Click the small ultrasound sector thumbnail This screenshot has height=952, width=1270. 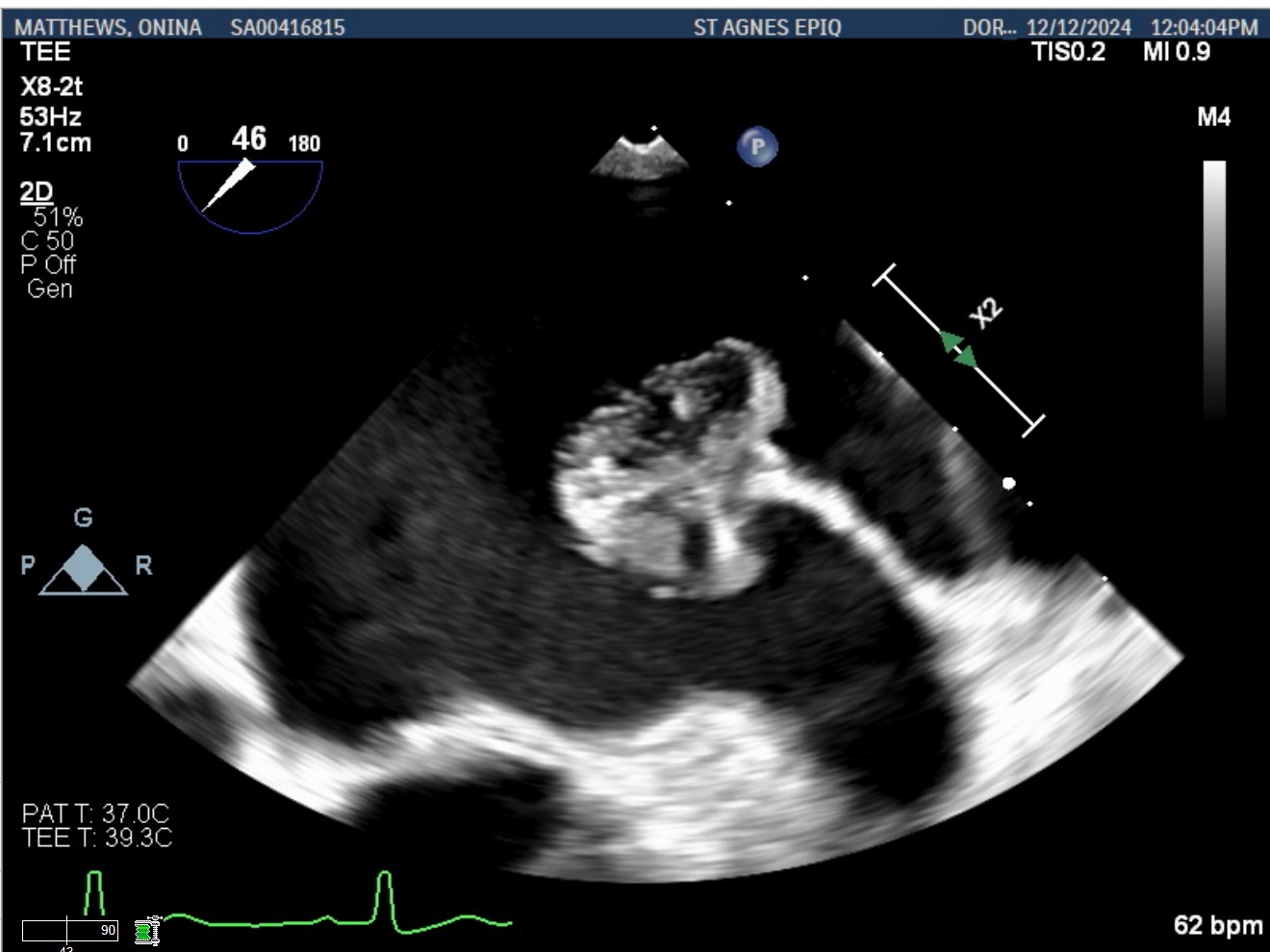638,157
